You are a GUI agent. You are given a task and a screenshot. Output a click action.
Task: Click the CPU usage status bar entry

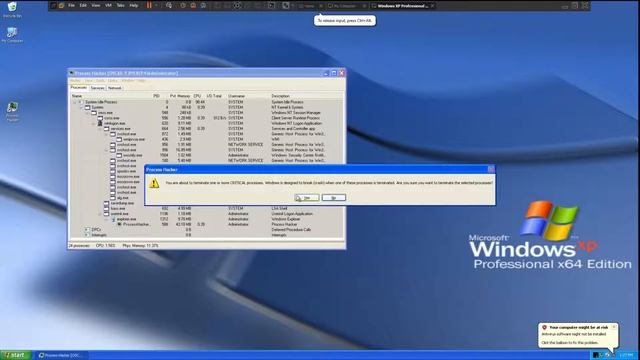click(x=106, y=245)
